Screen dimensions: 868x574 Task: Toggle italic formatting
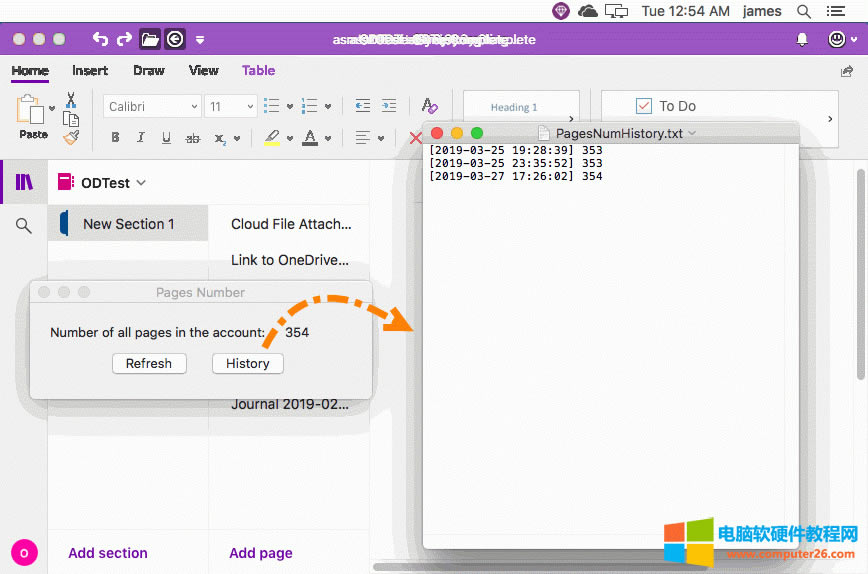(x=140, y=138)
